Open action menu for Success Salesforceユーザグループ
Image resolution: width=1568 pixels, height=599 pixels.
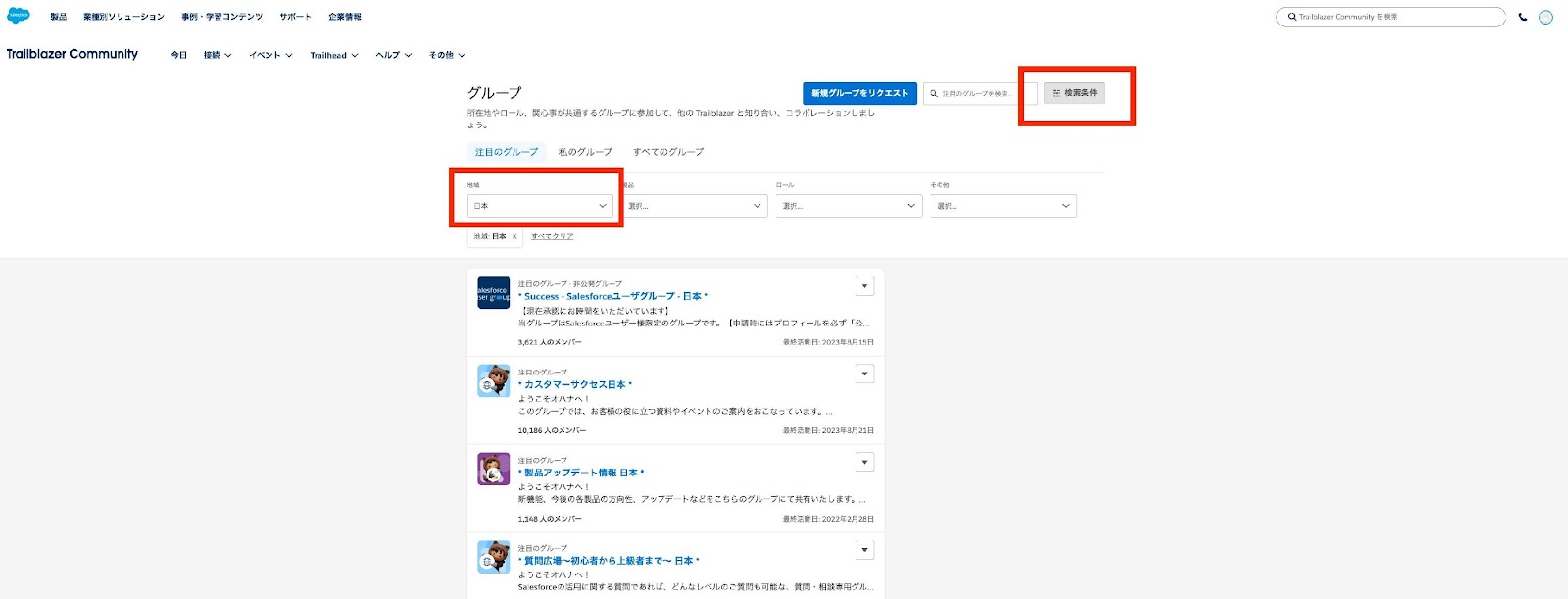(x=864, y=286)
